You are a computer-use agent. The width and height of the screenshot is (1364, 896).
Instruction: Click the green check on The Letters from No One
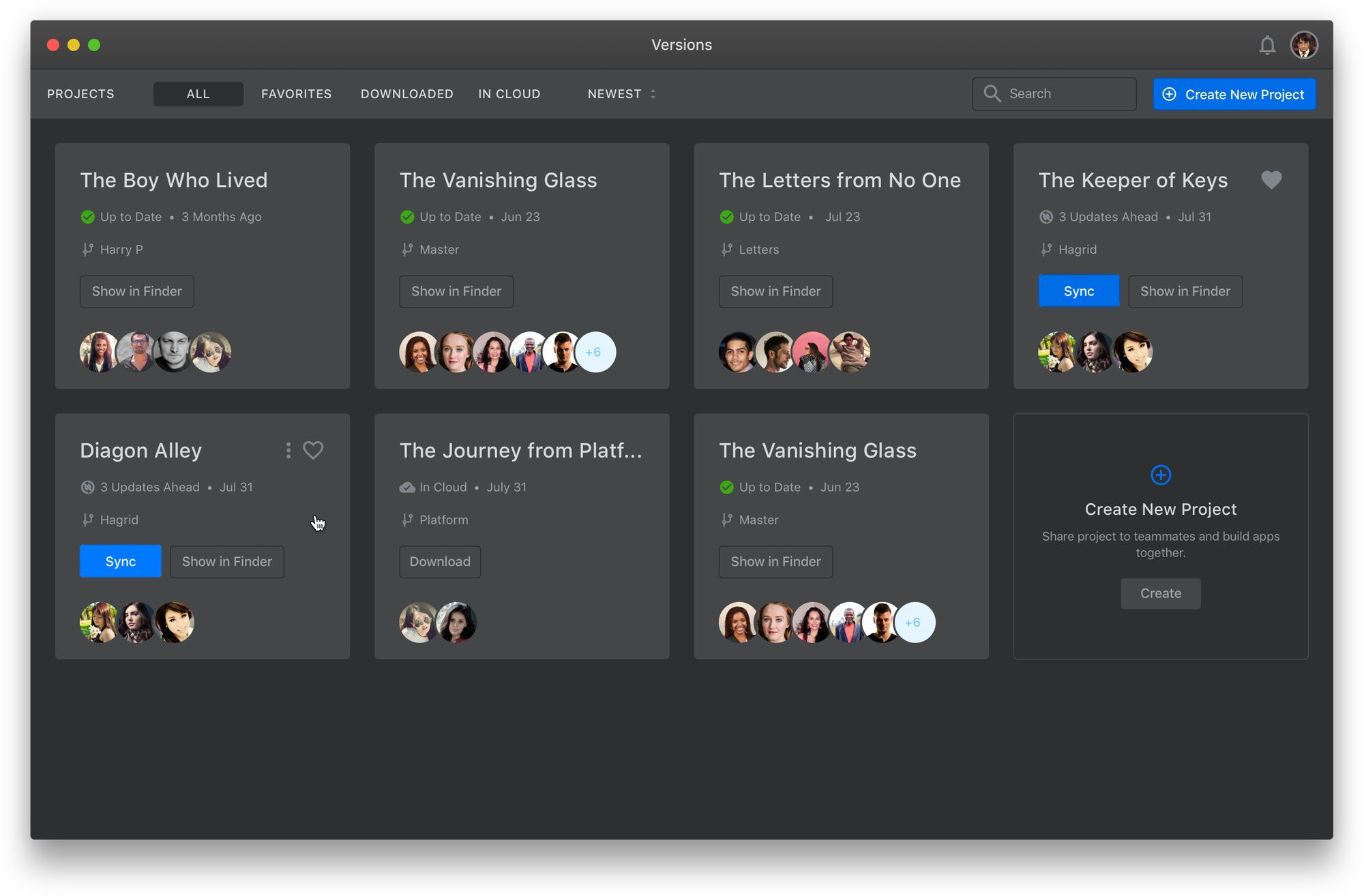pyautogui.click(x=726, y=217)
